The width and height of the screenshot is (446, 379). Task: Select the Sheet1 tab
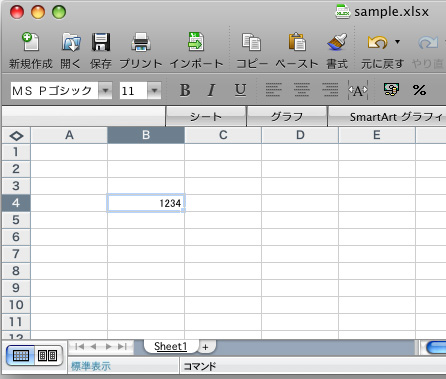pyautogui.click(x=171, y=347)
